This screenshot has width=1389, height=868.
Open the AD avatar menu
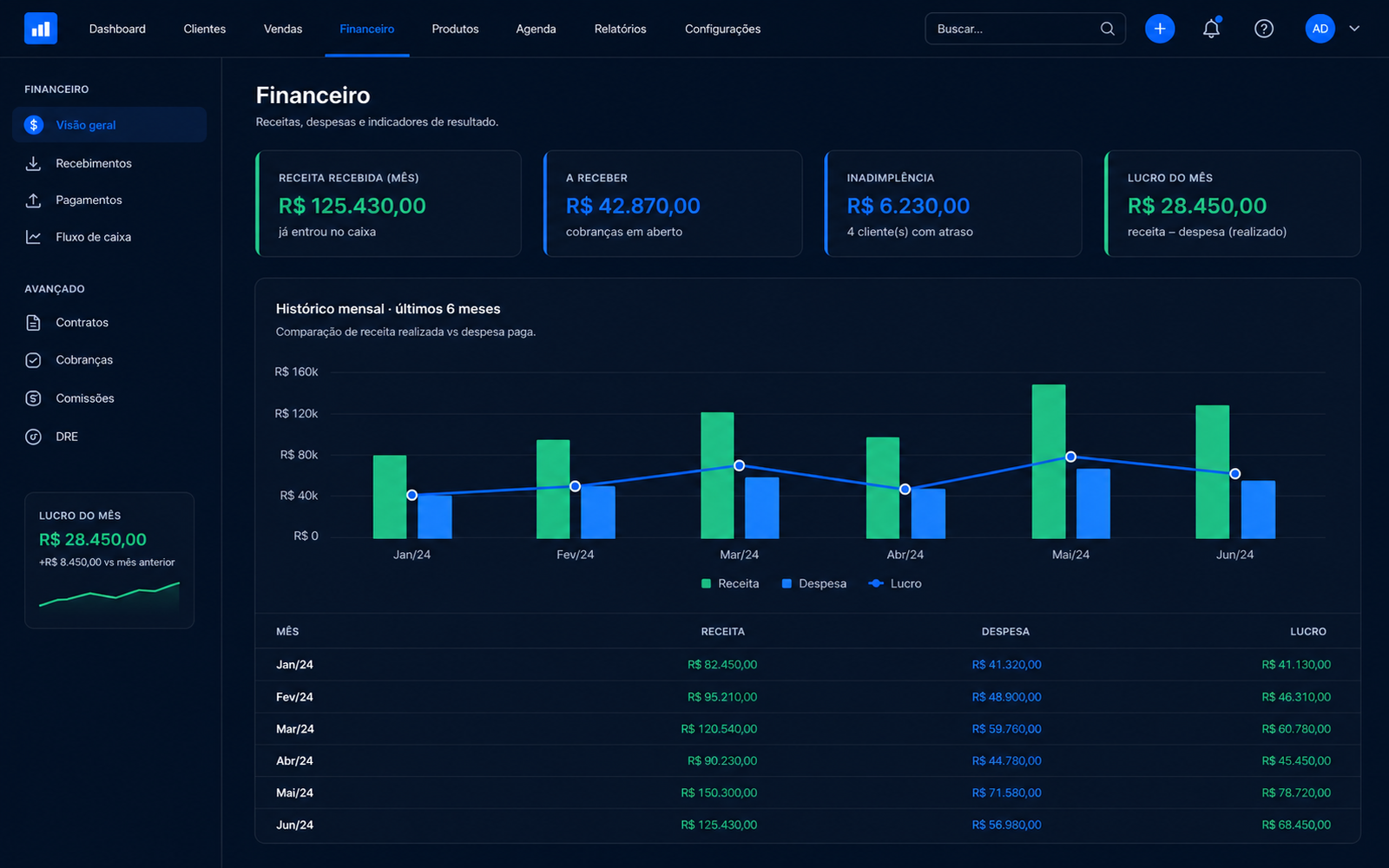(x=1320, y=29)
